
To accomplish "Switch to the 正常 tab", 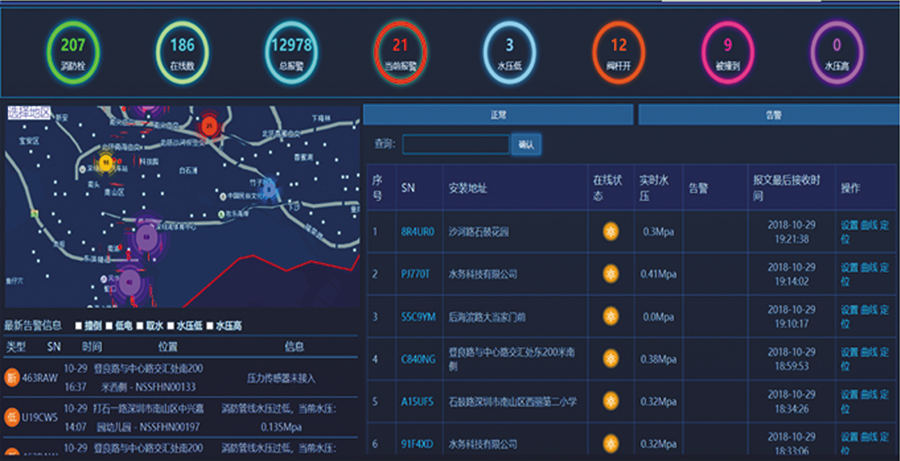I will (x=498, y=115).
